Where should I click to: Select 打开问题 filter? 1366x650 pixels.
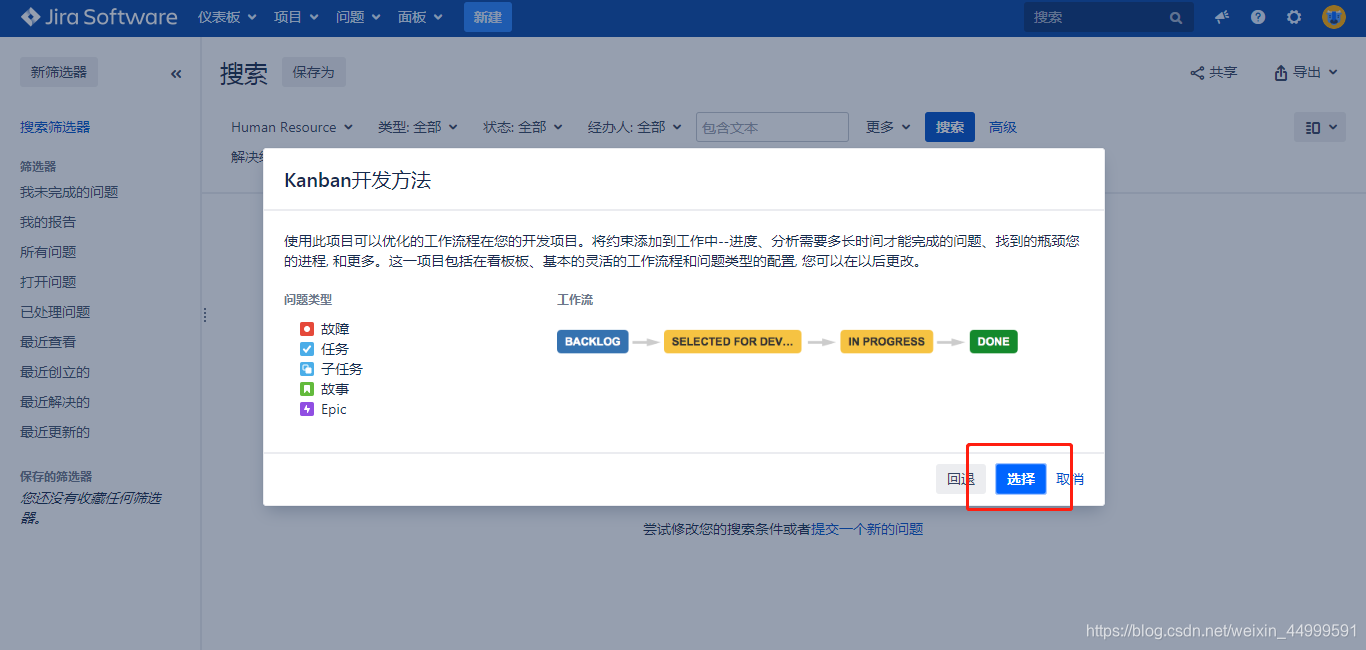48,282
